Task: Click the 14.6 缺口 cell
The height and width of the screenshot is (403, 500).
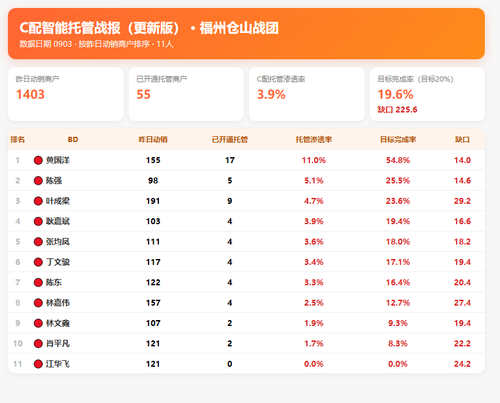Action: tap(462, 181)
